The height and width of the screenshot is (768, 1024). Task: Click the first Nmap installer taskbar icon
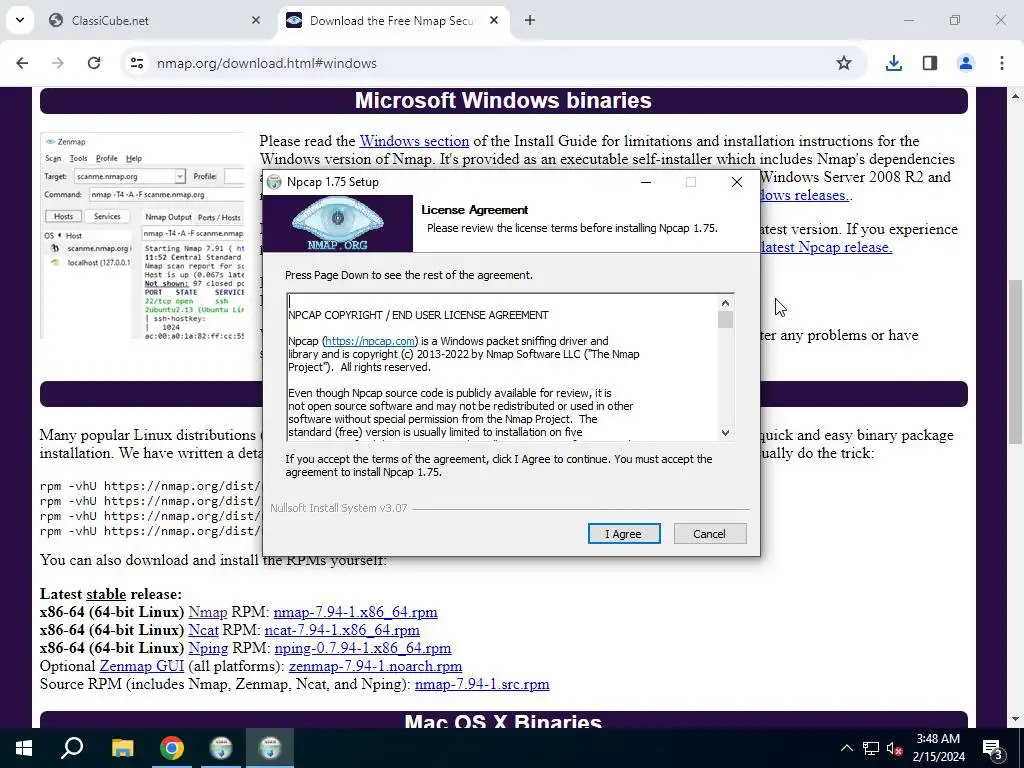[221, 748]
